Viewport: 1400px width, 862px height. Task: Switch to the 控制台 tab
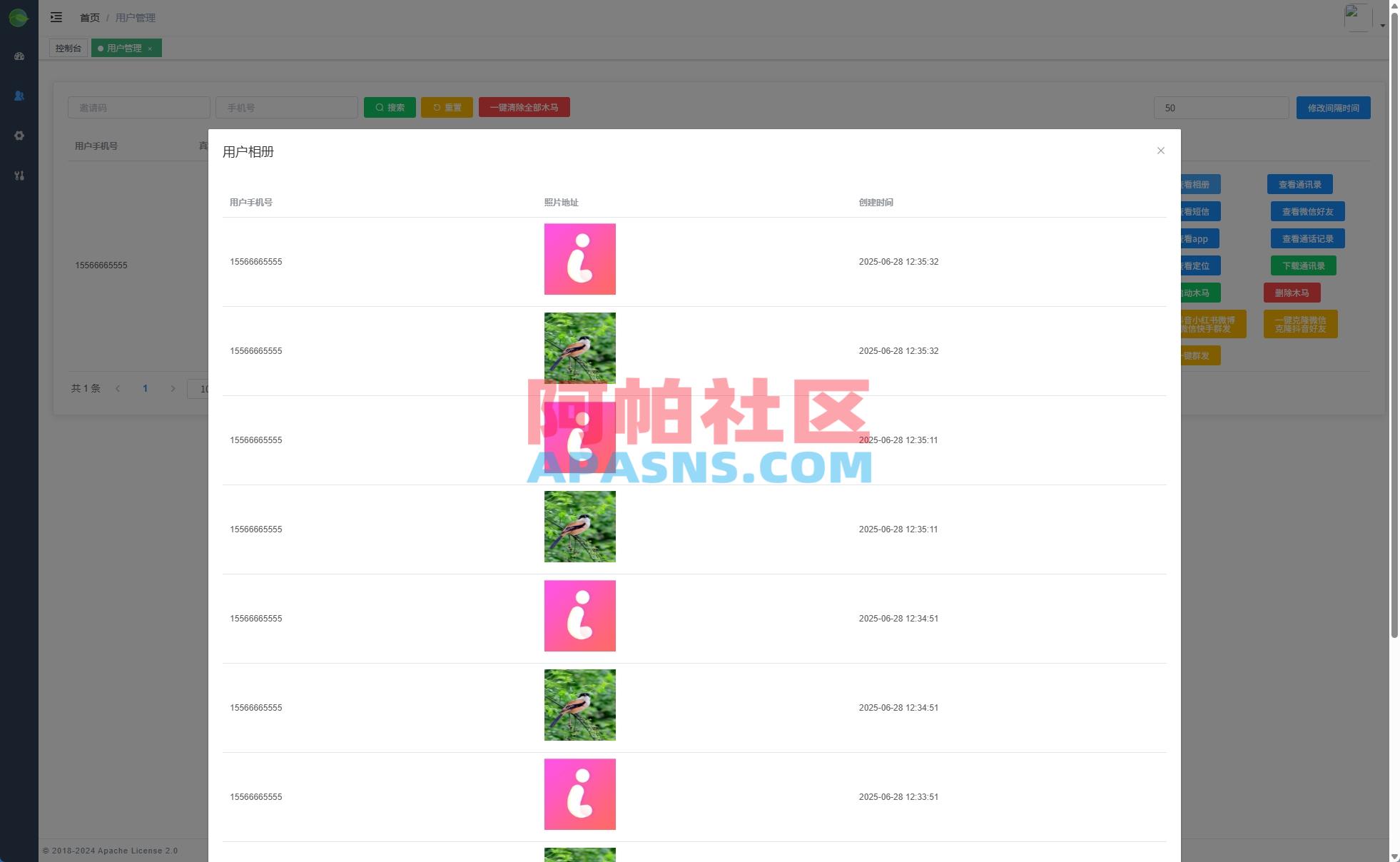68,48
